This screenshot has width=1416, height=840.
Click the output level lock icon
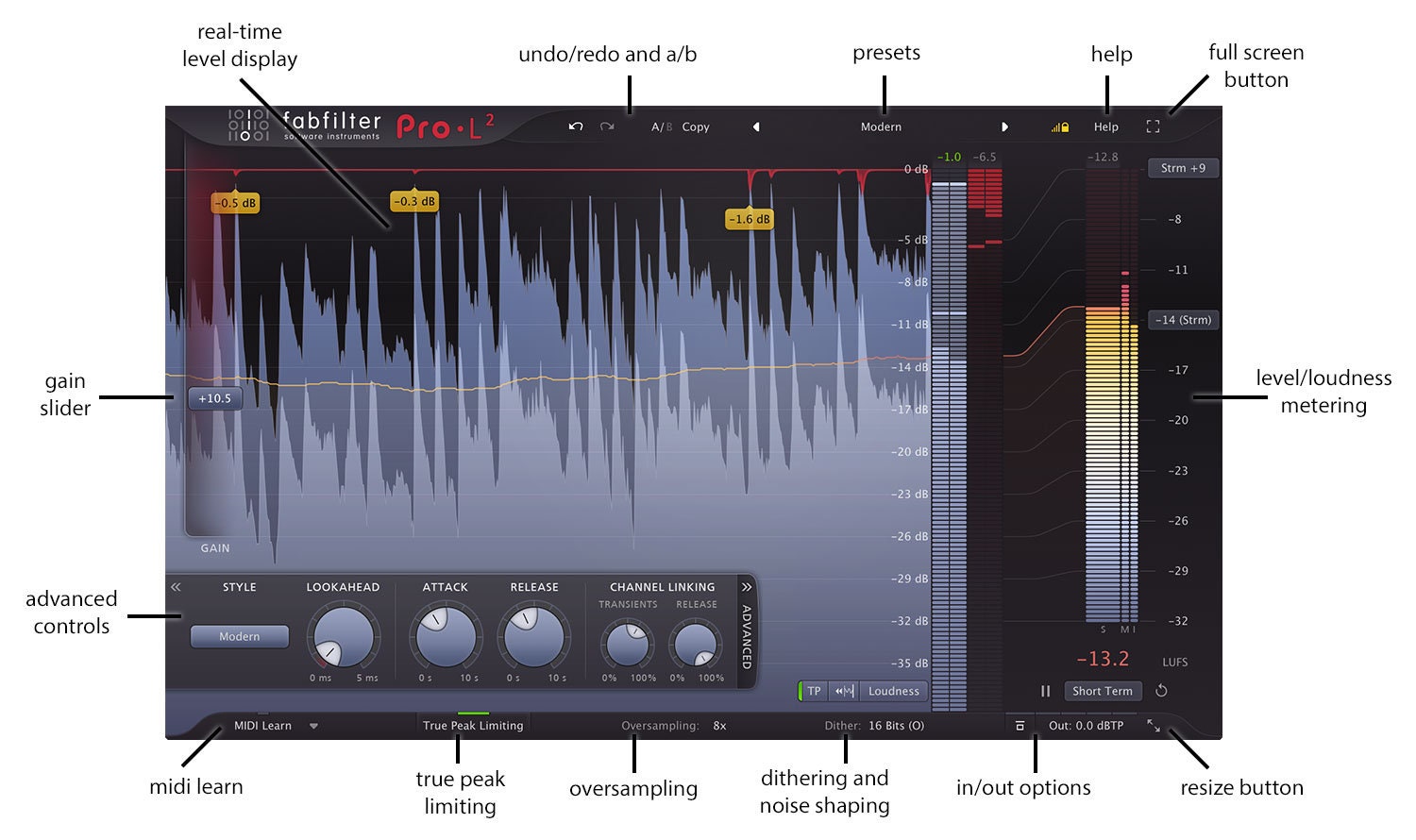tap(1060, 126)
